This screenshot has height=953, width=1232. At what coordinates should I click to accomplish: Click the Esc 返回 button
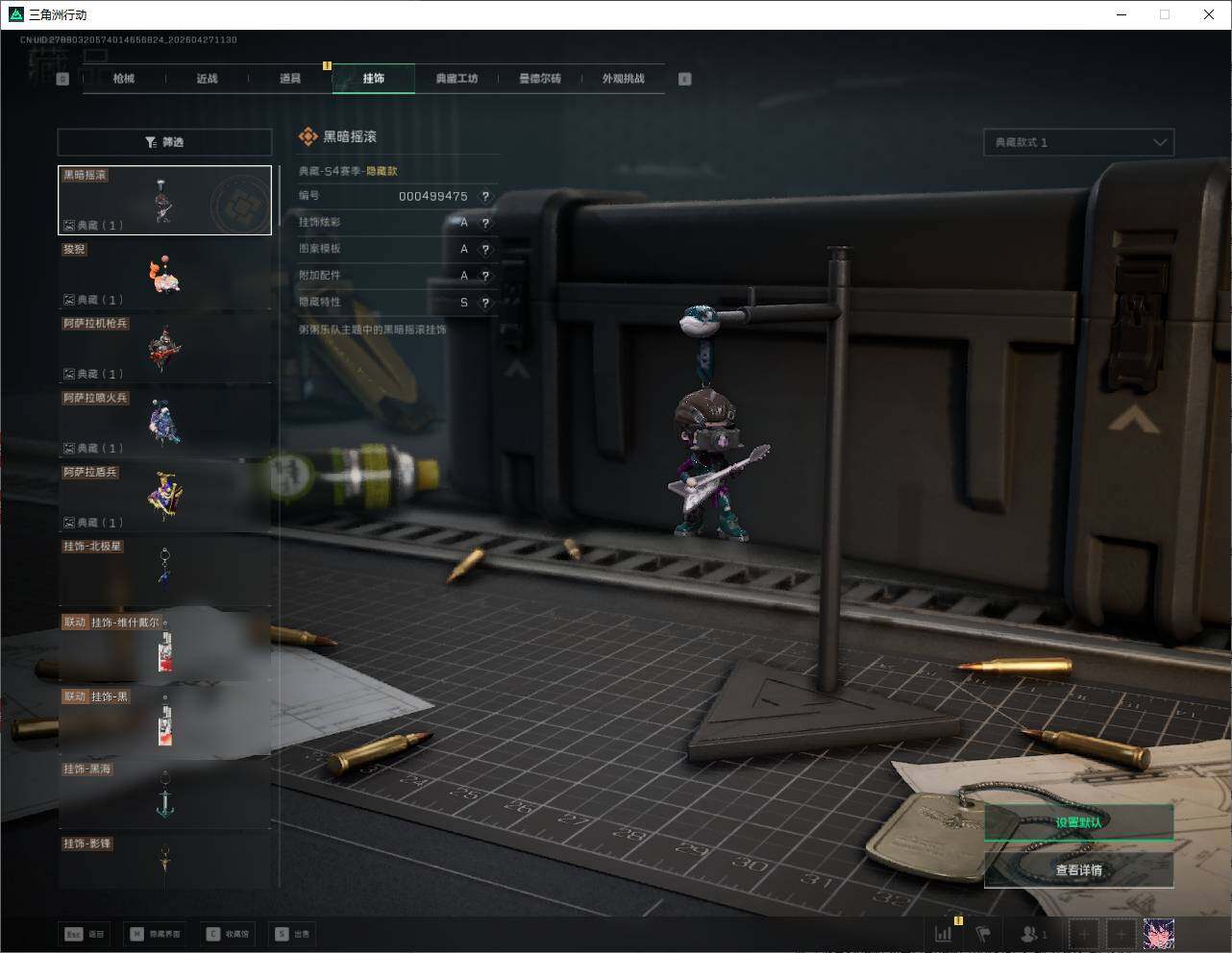click(85, 934)
